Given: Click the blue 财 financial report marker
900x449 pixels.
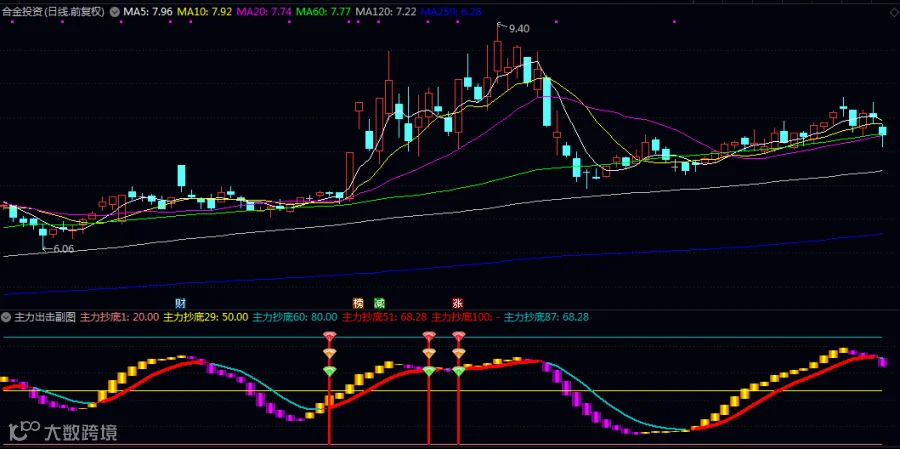Looking at the screenshot, I should [x=181, y=303].
